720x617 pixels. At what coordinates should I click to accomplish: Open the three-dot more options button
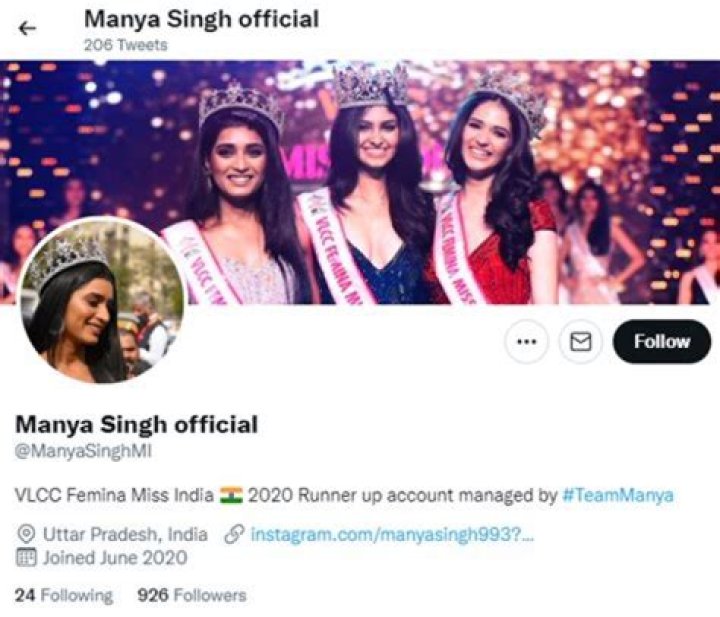[526, 342]
